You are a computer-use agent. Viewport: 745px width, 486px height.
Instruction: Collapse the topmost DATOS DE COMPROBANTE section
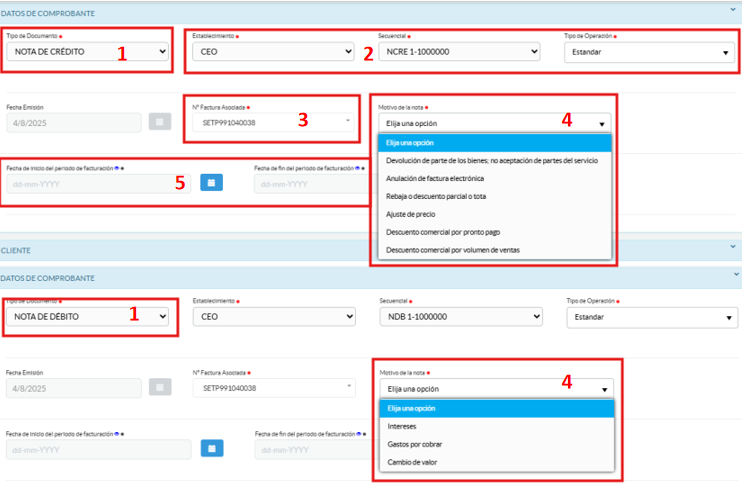[735, 7]
